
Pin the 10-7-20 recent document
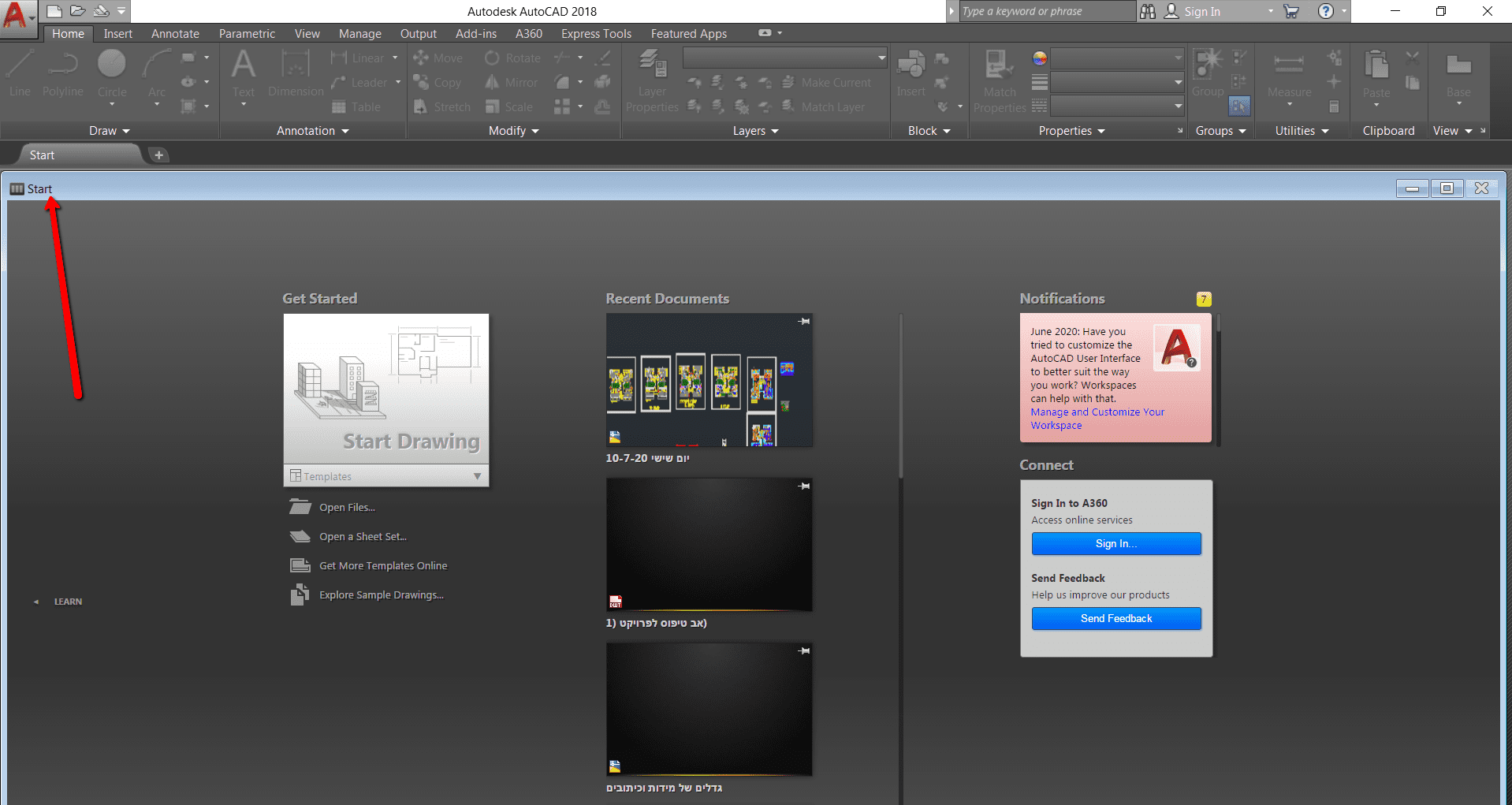[803, 321]
